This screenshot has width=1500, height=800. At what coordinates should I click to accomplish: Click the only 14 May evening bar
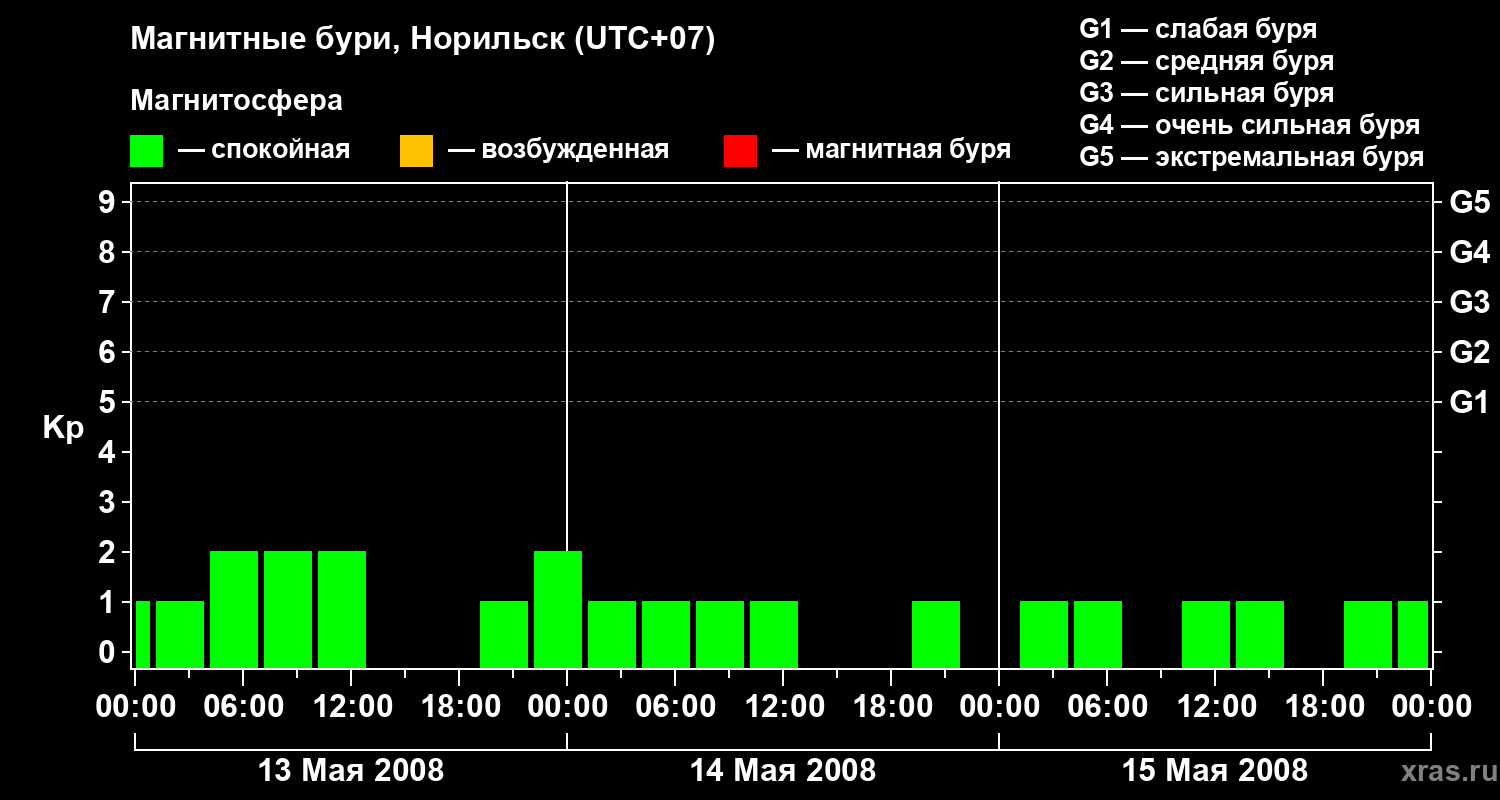[936, 634]
